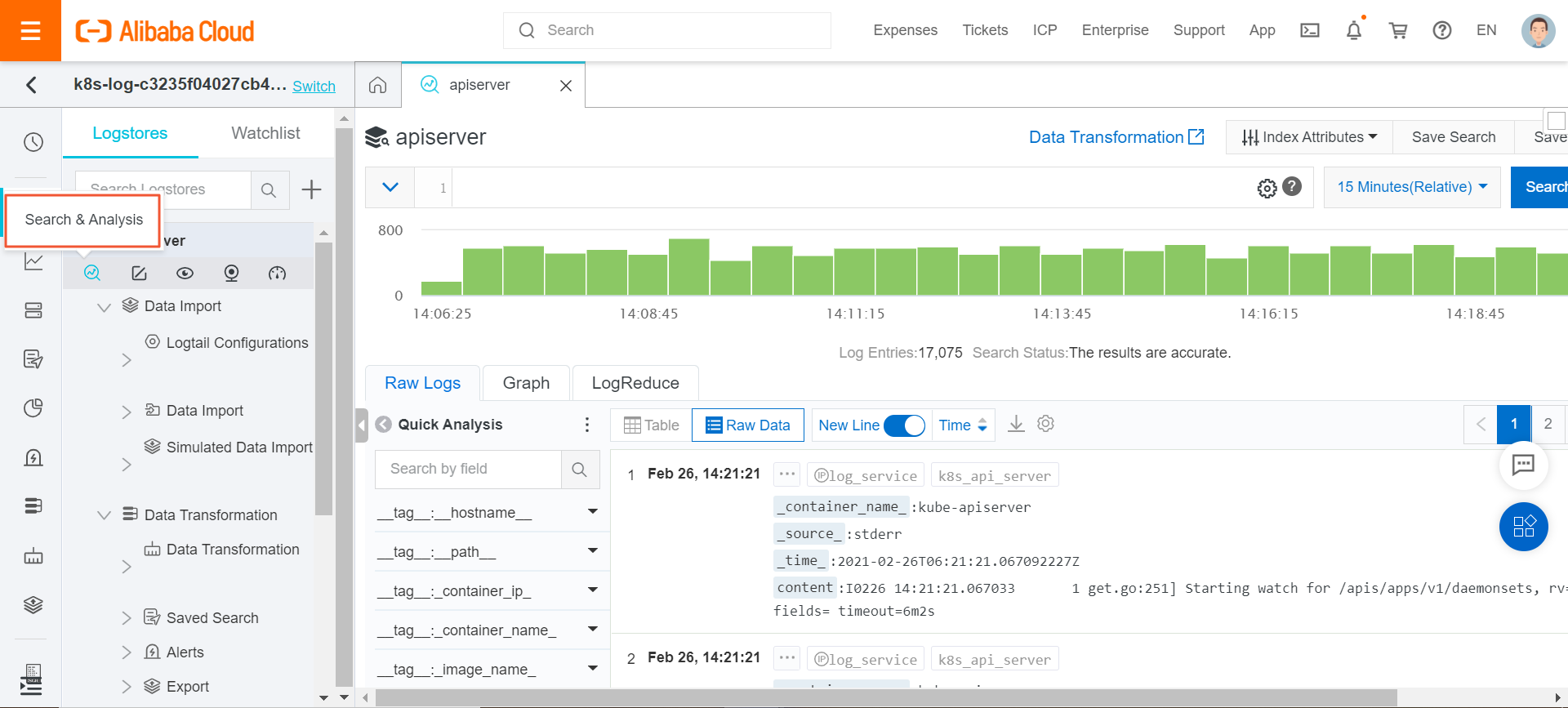
Task: Open the user avatar menu
Action: (x=1539, y=31)
